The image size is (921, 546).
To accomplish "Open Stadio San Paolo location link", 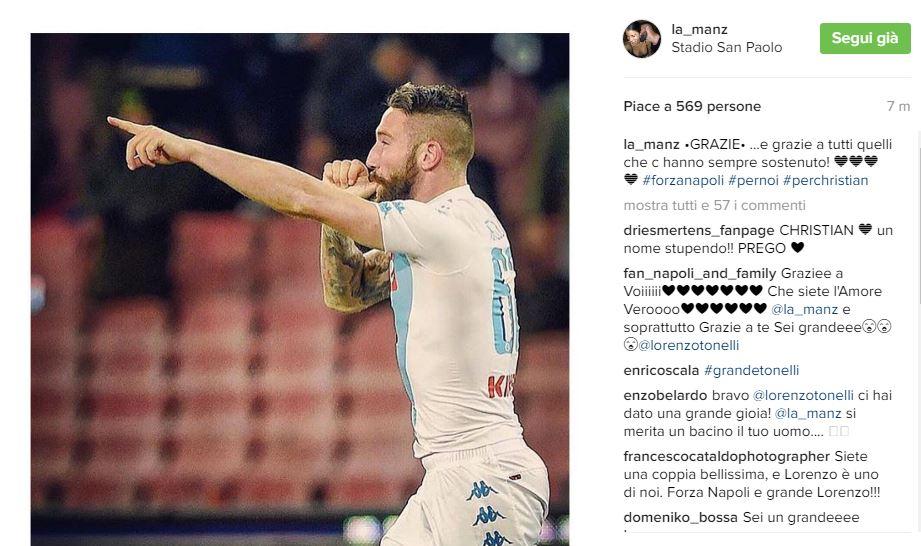I will click(x=727, y=48).
